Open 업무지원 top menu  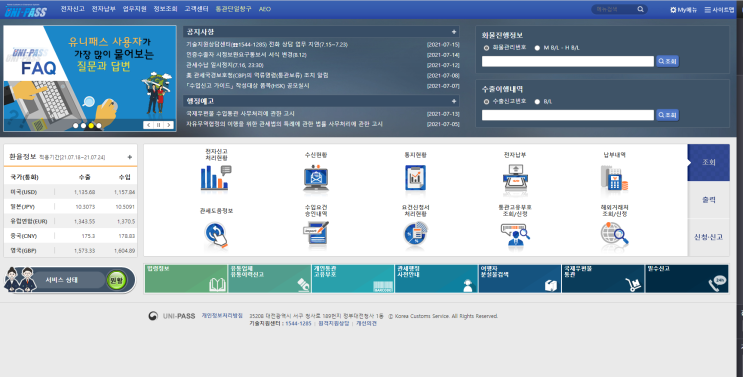pos(135,9)
